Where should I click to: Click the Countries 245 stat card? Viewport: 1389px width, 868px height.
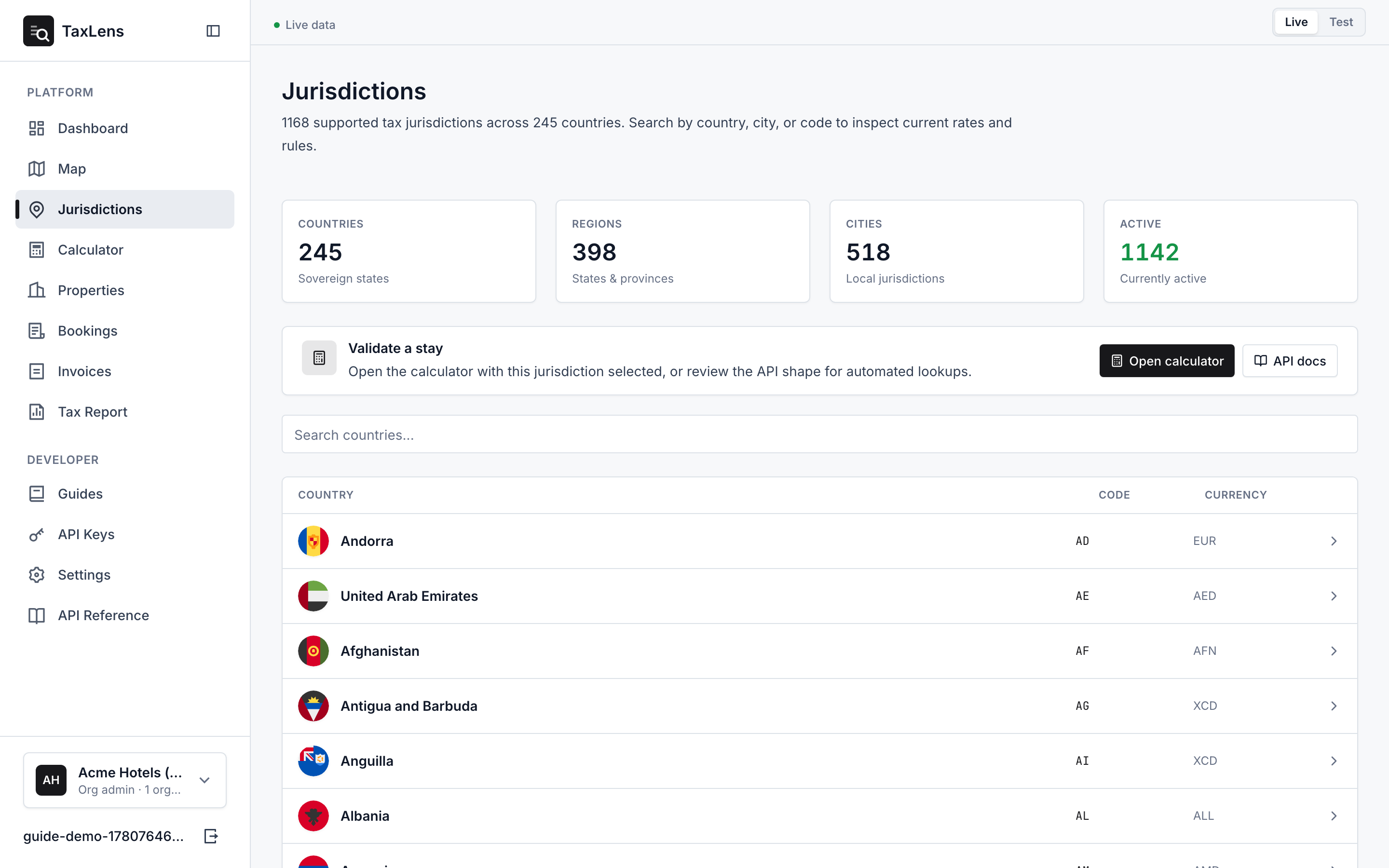pyautogui.click(x=409, y=251)
